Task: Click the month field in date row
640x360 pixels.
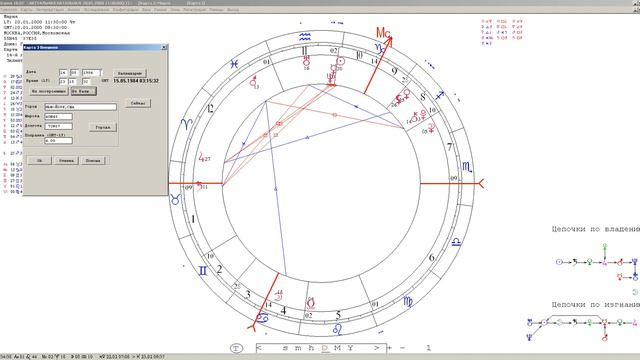Action: coord(74,72)
